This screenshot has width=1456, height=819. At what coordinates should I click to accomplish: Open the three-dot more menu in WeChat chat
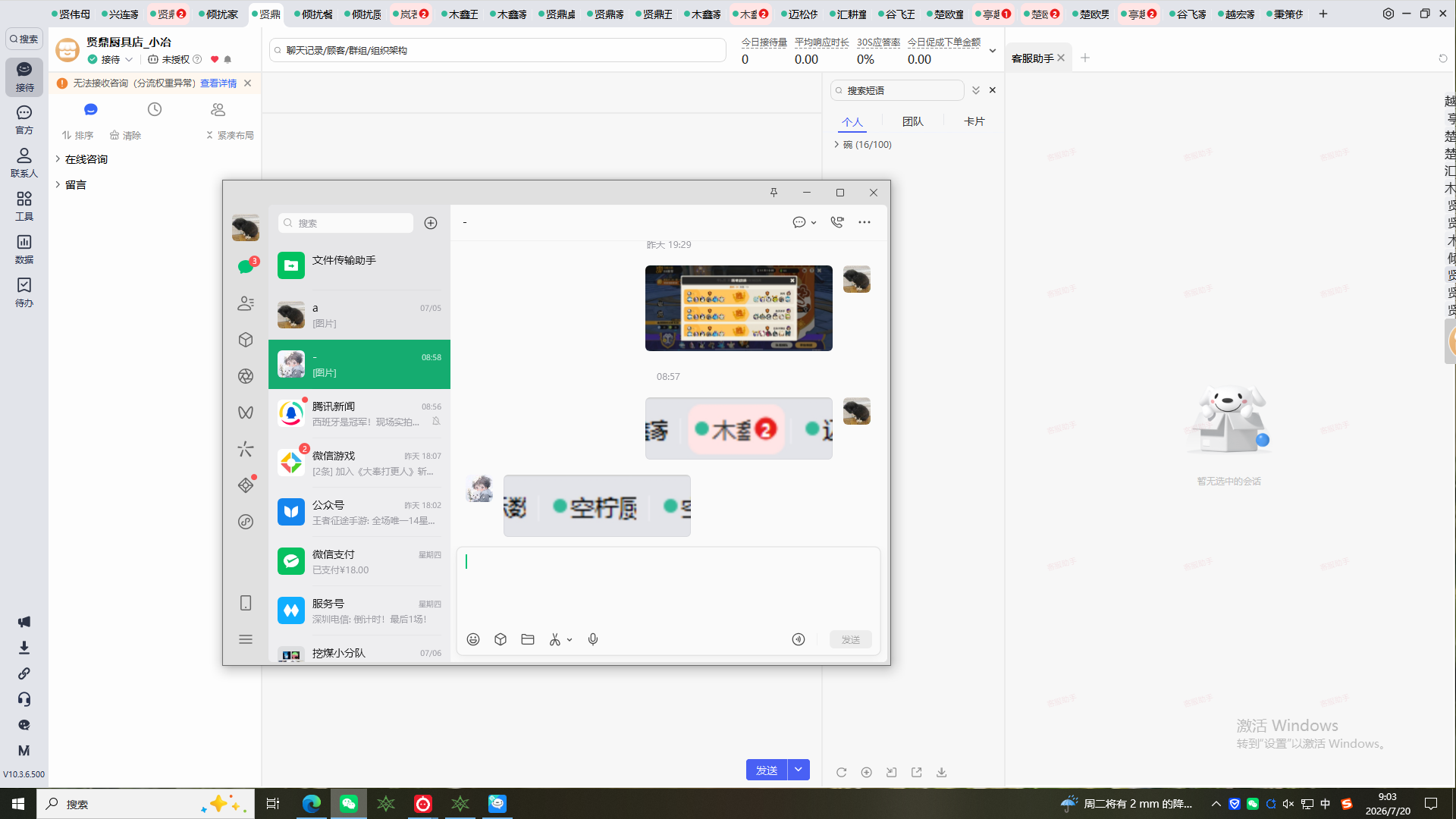(x=864, y=222)
